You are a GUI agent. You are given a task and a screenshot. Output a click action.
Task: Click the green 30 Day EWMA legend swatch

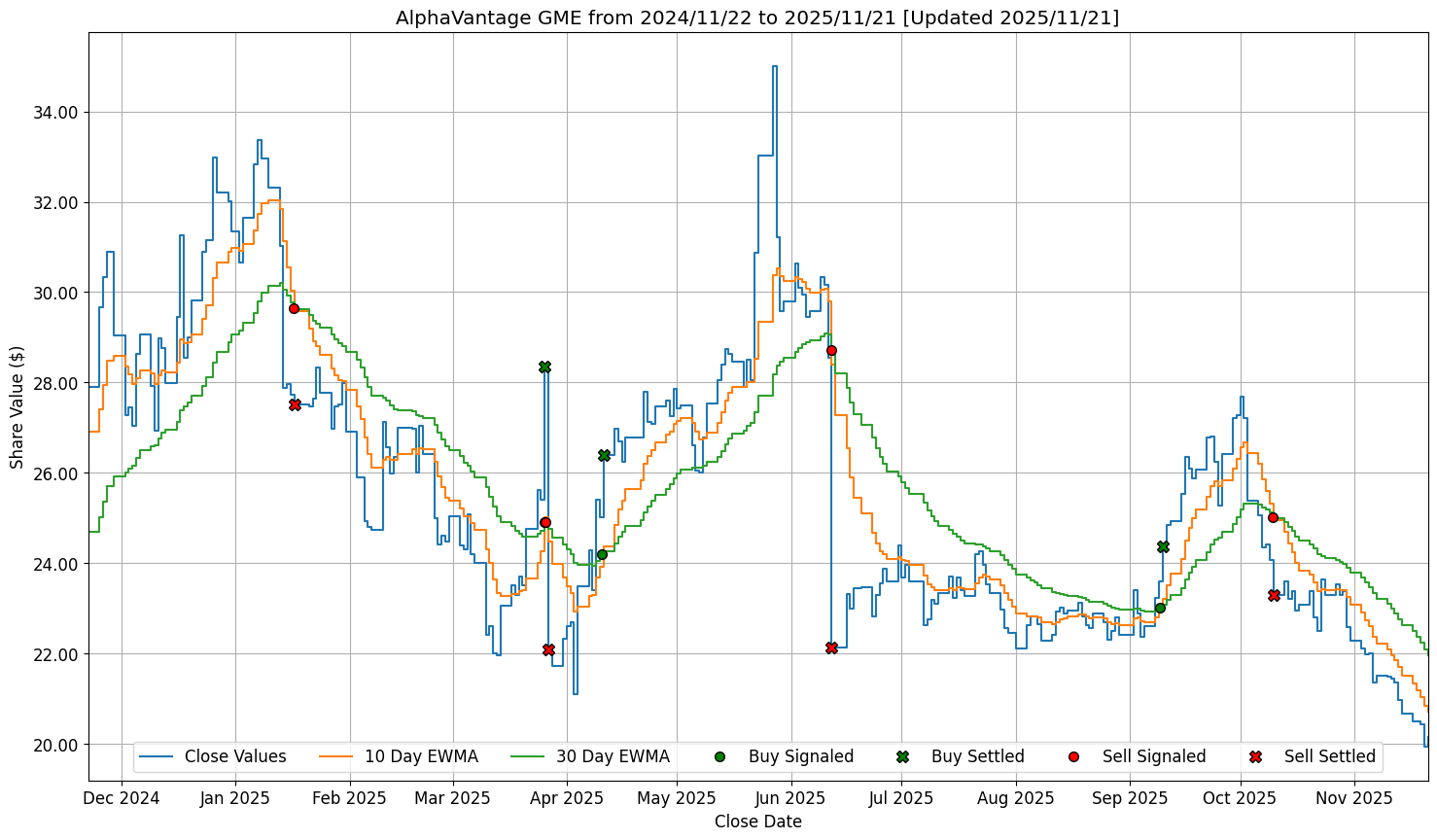[527, 756]
